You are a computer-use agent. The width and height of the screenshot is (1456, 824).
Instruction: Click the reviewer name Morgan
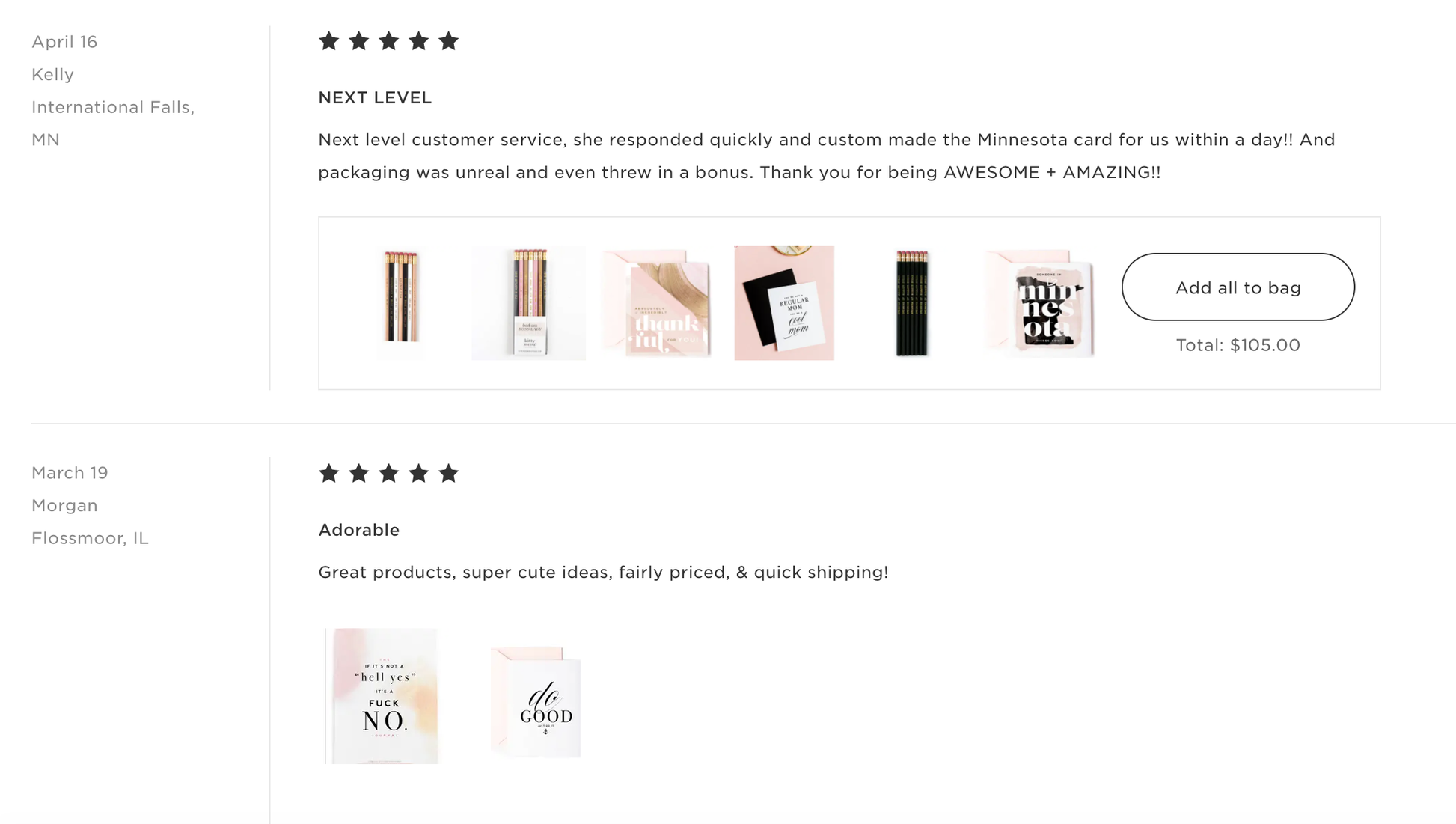click(64, 506)
